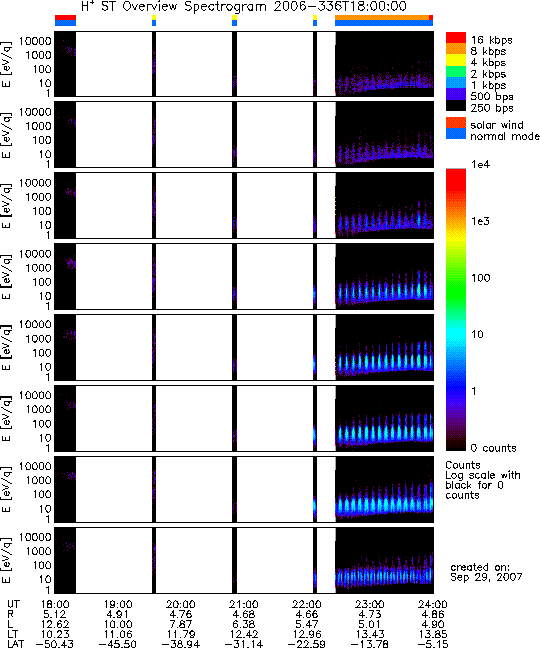Click the orange 8 kbps legend swatch
Screen dimensions: 540x648
(456, 49)
